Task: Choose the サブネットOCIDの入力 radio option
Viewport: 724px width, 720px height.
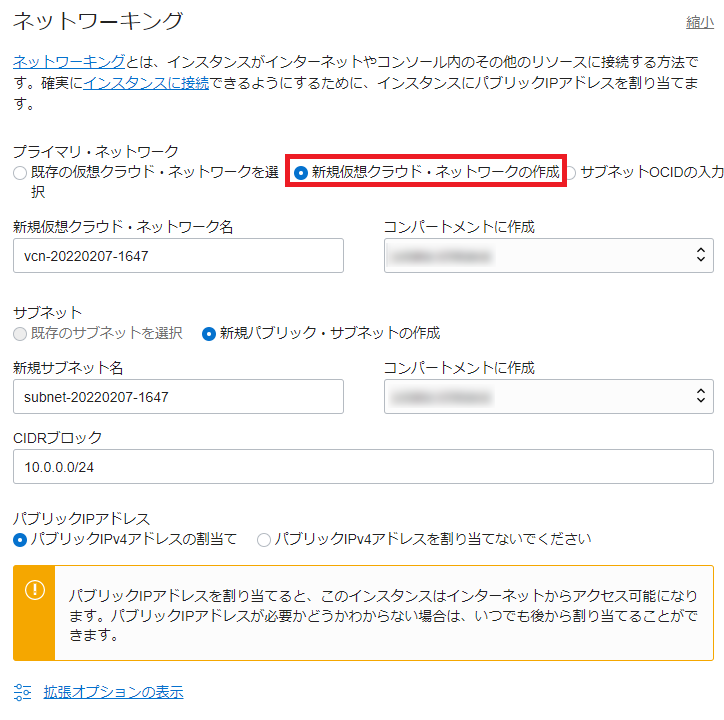Action: (570, 173)
